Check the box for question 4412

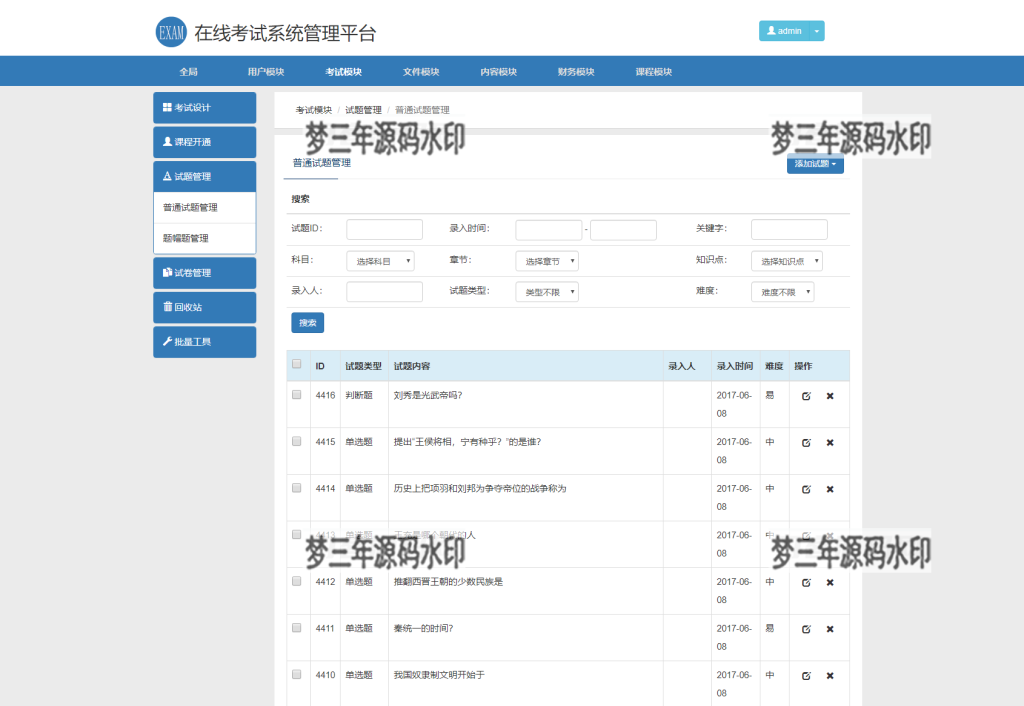[296, 581]
